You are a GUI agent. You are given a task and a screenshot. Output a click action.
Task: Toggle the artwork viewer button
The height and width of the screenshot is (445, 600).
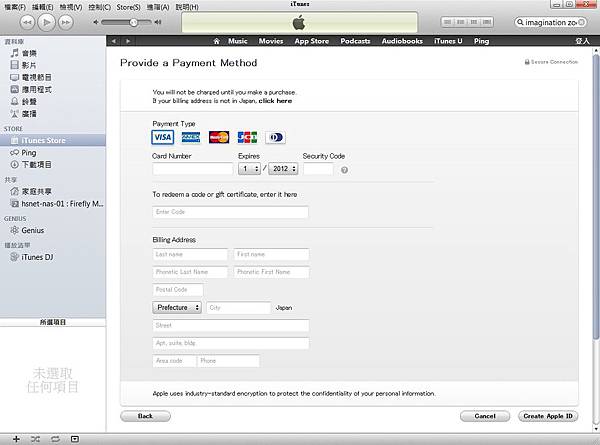tap(75, 439)
